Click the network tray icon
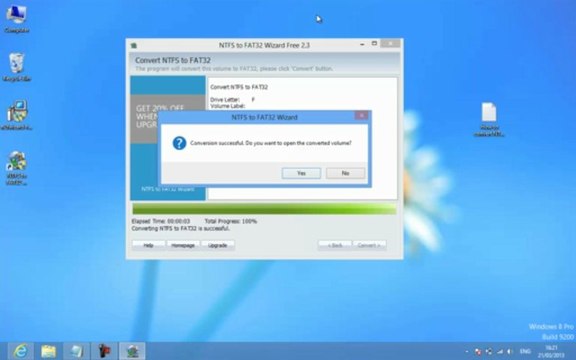The height and width of the screenshot is (360, 576). [x=489, y=352]
